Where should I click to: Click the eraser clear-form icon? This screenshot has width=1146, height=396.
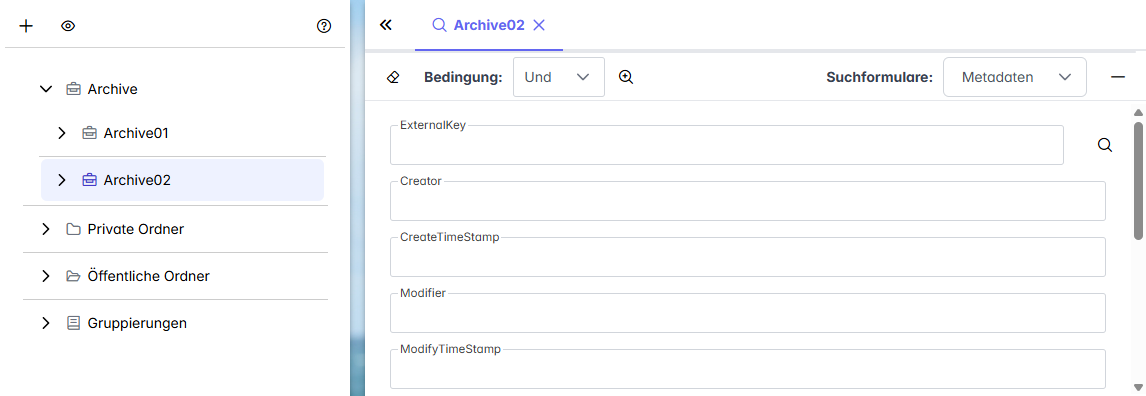[x=393, y=77]
